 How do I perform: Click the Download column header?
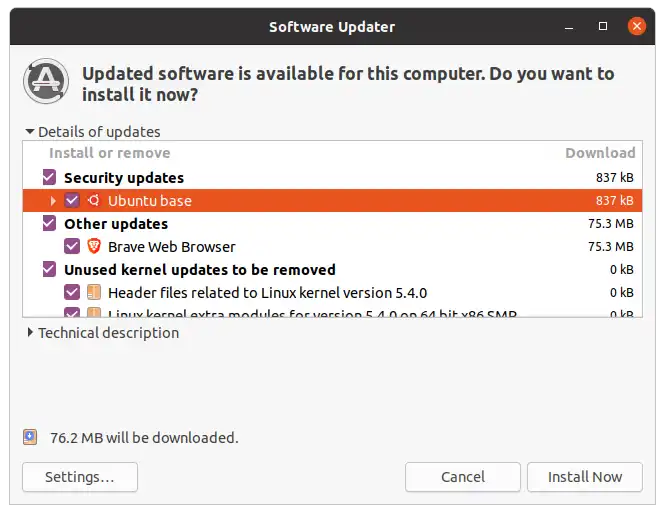coord(600,153)
